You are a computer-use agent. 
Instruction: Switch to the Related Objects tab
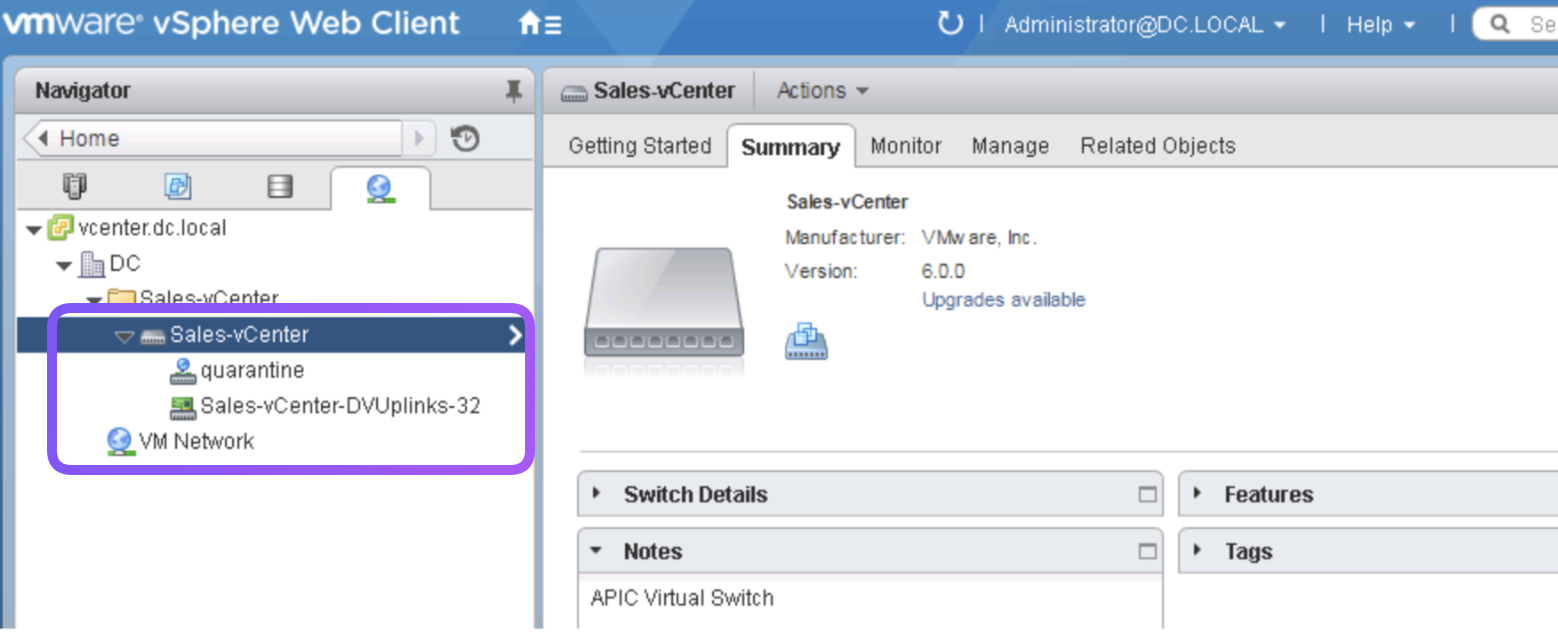[1157, 146]
